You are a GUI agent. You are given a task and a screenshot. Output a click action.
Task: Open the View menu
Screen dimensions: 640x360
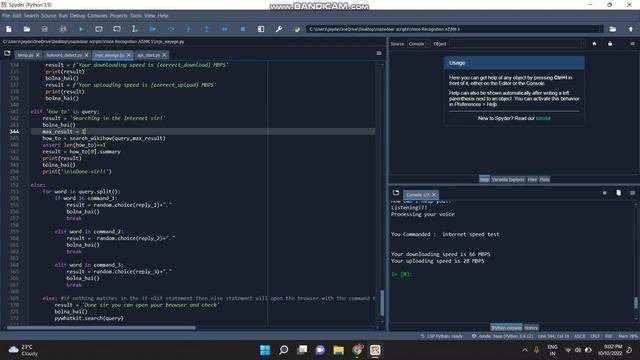tap(149, 16)
